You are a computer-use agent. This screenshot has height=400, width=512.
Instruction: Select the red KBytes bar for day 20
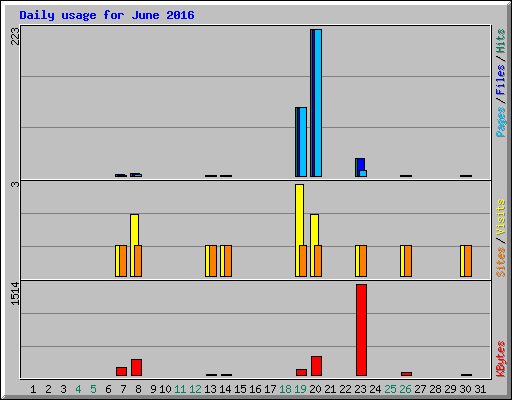coord(316,366)
